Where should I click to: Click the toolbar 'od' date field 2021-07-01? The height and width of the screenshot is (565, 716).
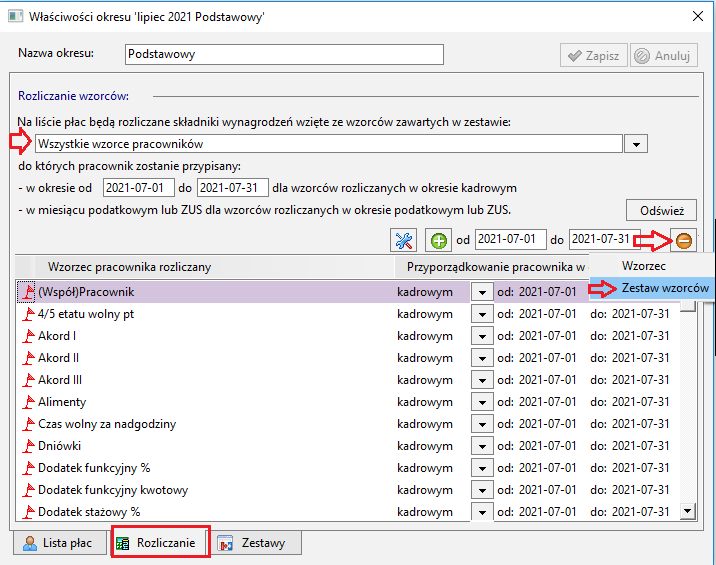pyautogui.click(x=511, y=239)
